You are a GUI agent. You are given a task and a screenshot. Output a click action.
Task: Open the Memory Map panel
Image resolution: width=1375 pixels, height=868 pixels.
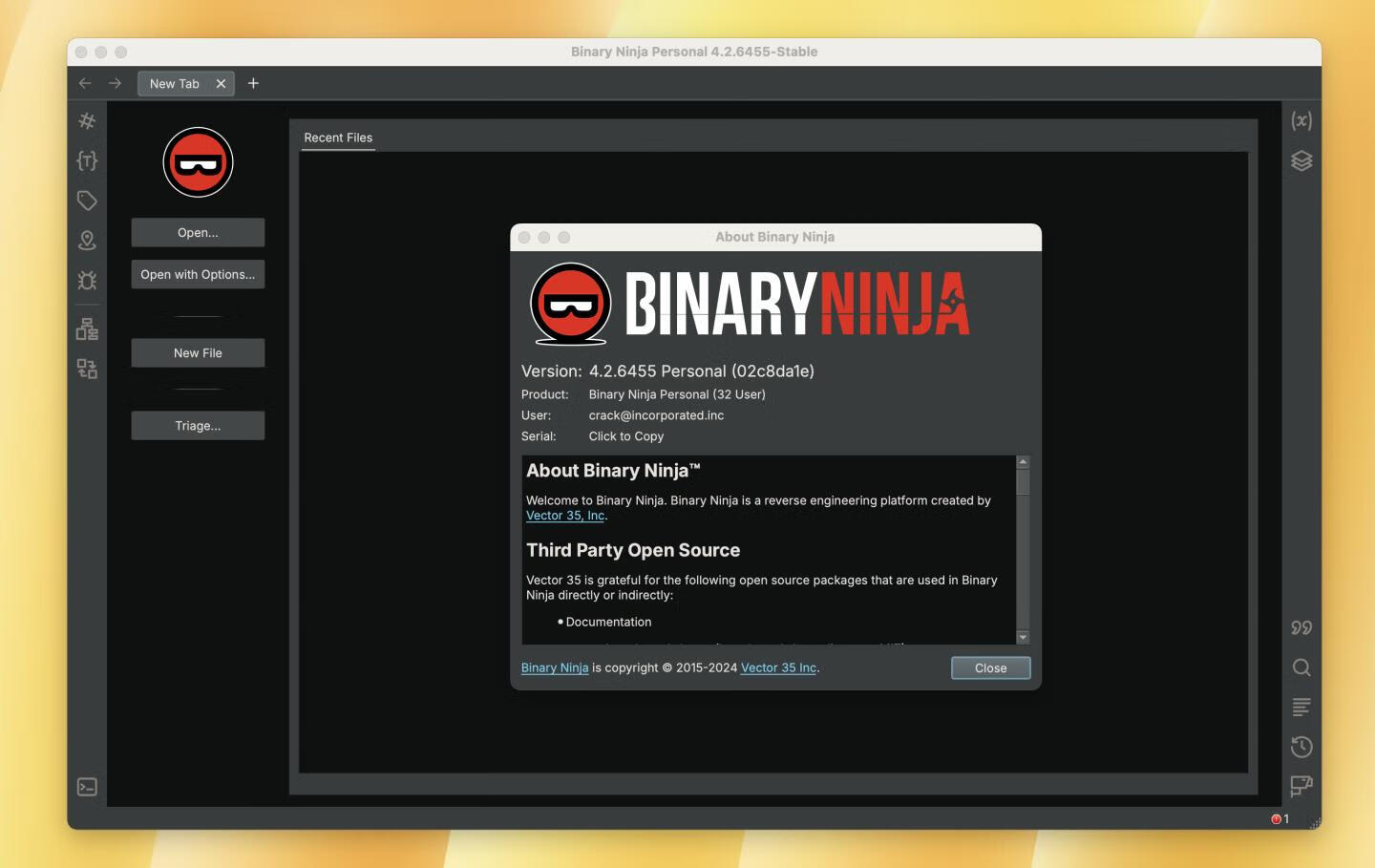tap(87, 241)
